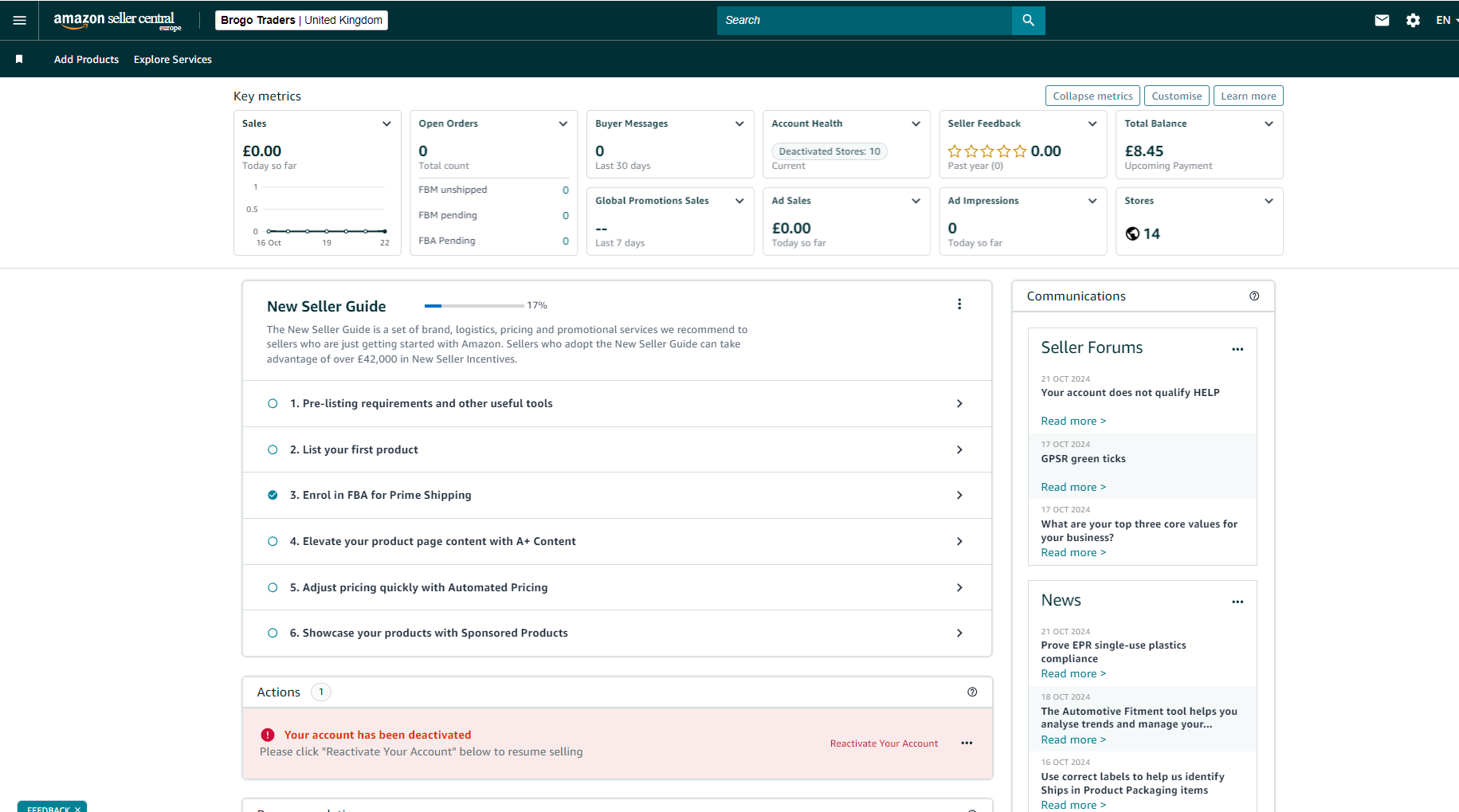
Task: Open News section ellipsis menu
Action: click(1237, 602)
